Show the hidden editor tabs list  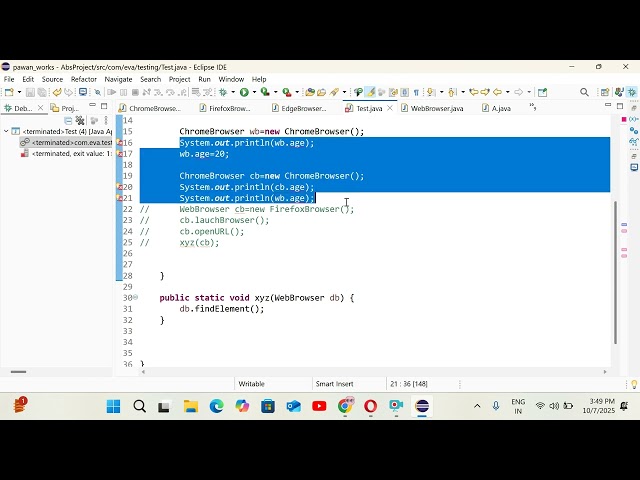(x=532, y=107)
